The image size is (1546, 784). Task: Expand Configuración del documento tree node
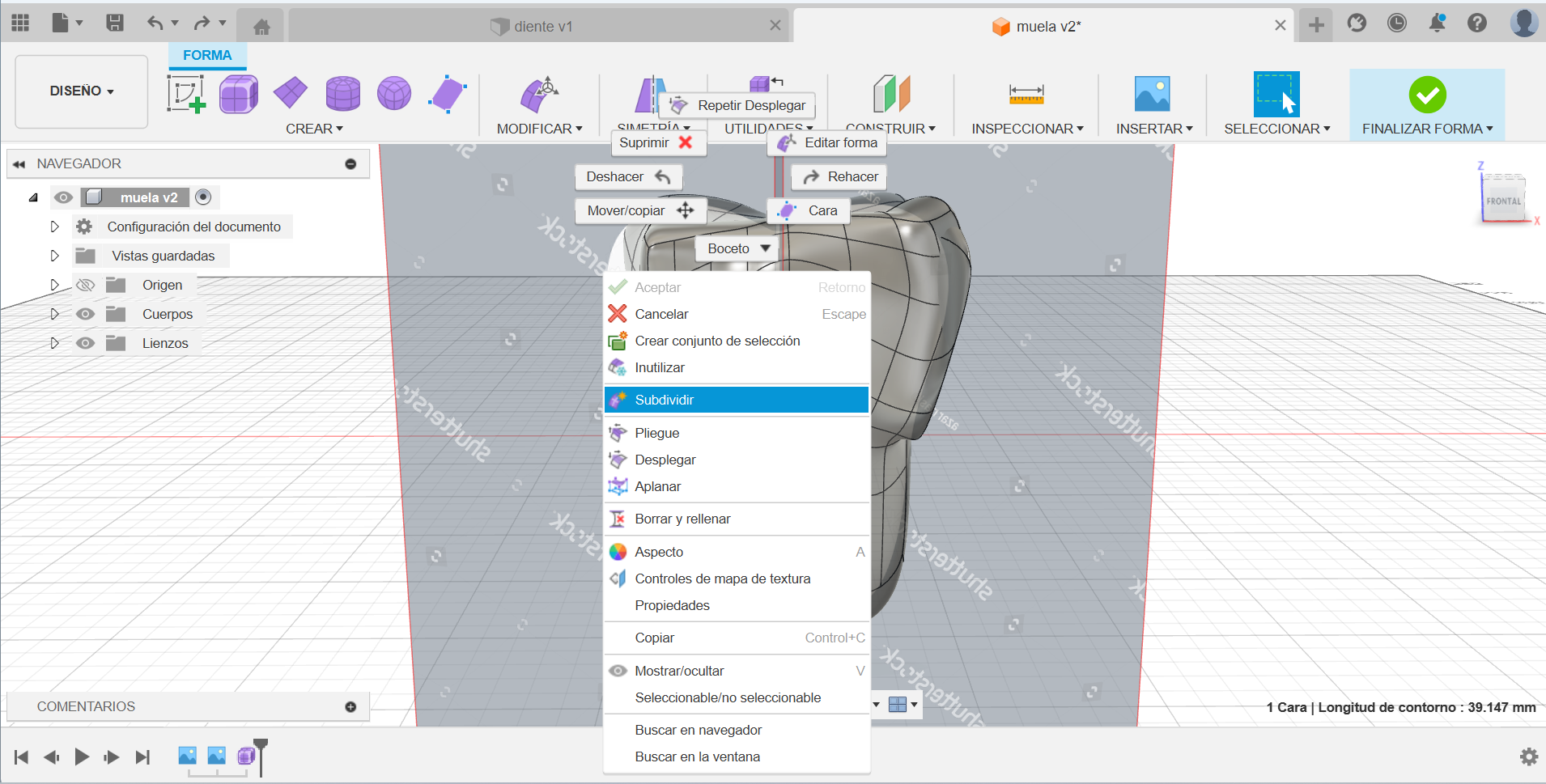coord(54,227)
